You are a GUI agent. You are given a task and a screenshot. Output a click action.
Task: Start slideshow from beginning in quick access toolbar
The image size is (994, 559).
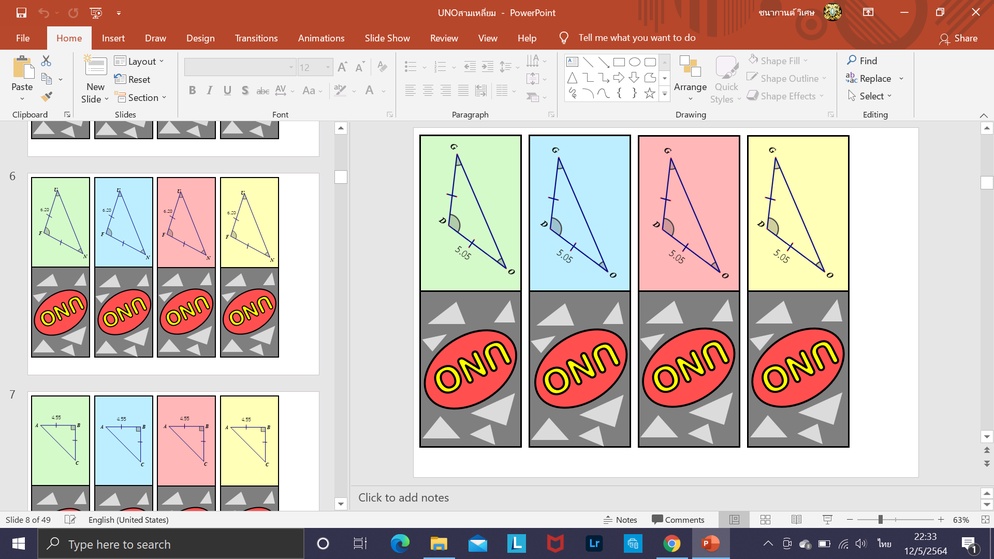(96, 13)
